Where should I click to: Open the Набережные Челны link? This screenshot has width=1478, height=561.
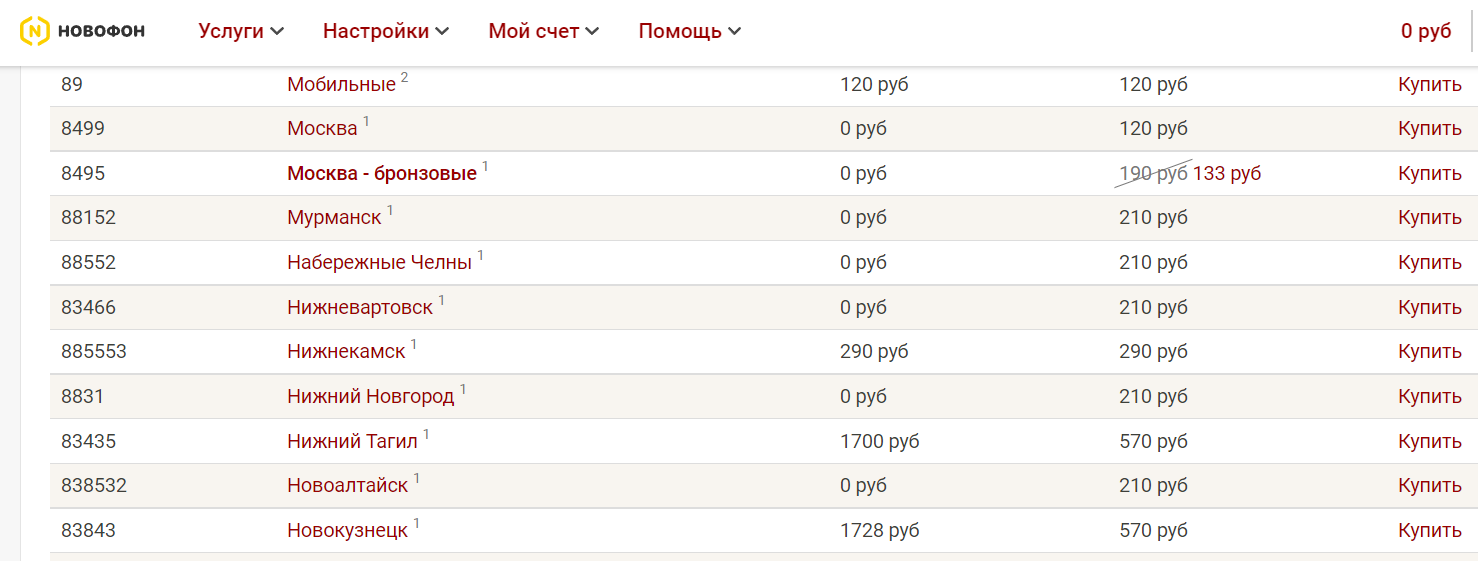pyautogui.click(x=379, y=263)
